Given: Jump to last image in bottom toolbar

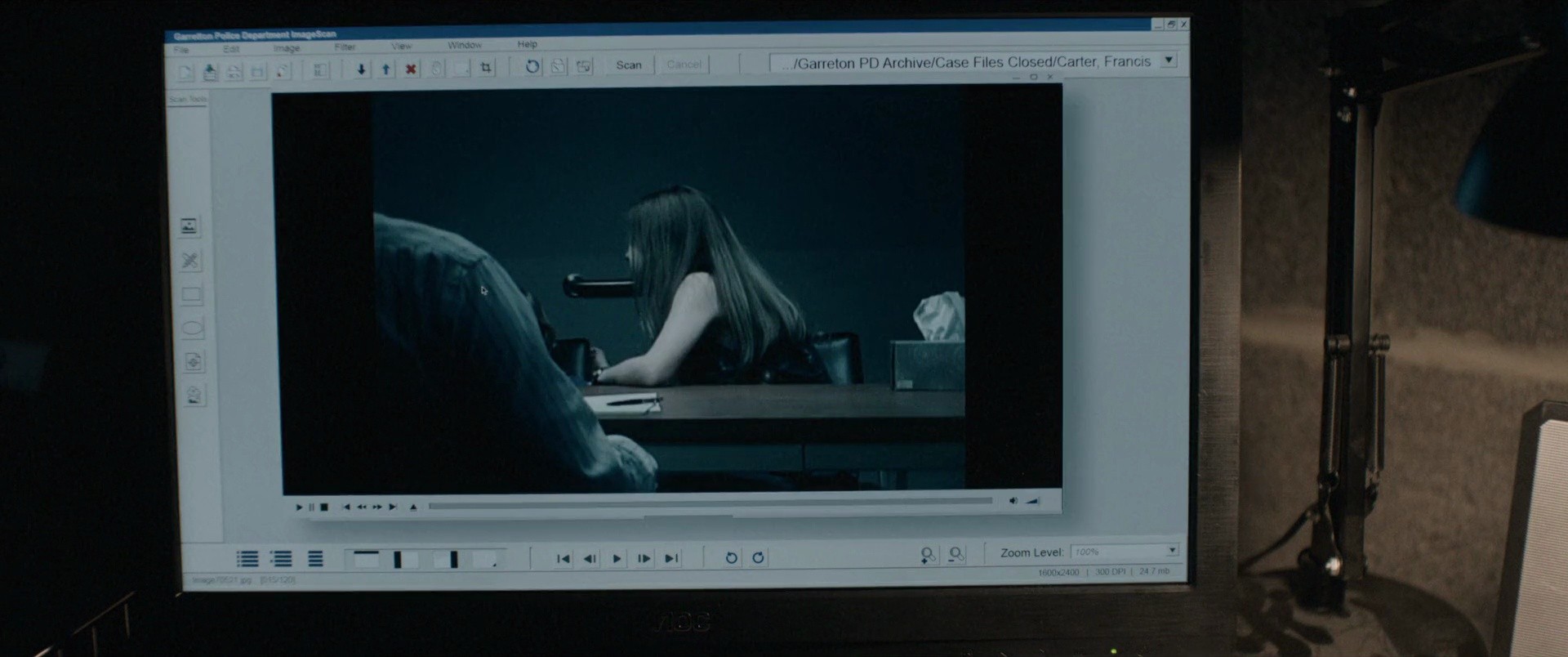Looking at the screenshot, I should tap(671, 558).
